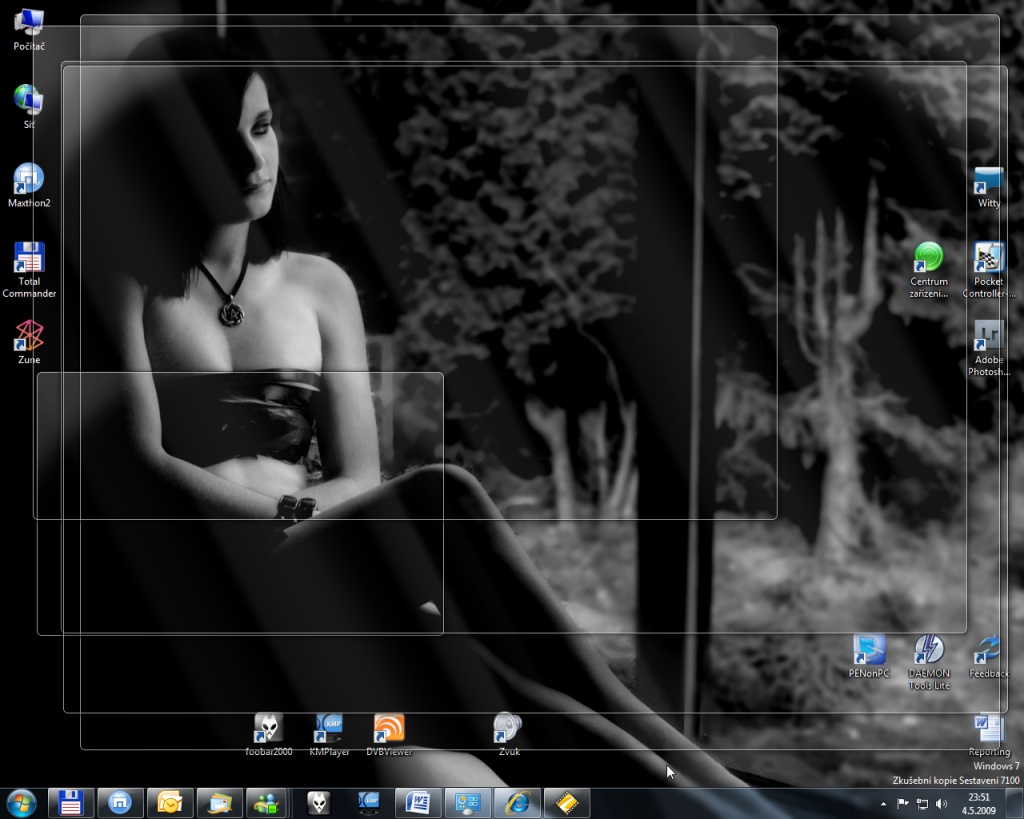Select the Witty desktop shortcut

988,187
